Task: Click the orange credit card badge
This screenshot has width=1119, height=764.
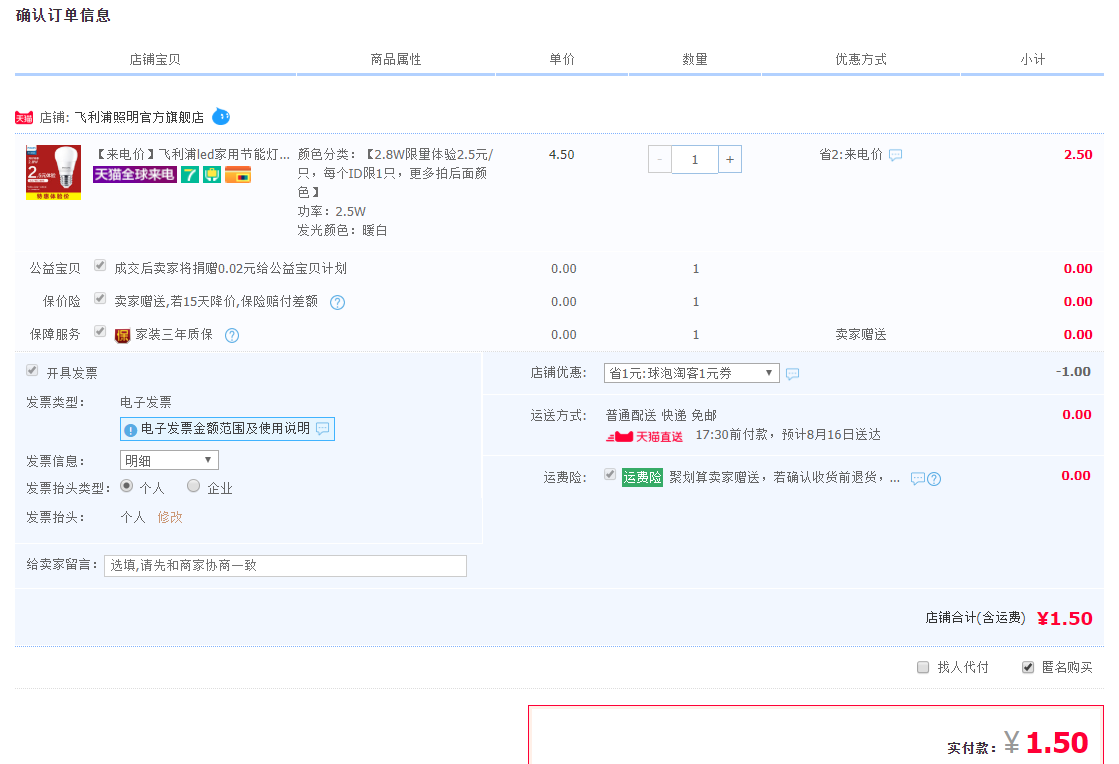Action: pos(238,175)
